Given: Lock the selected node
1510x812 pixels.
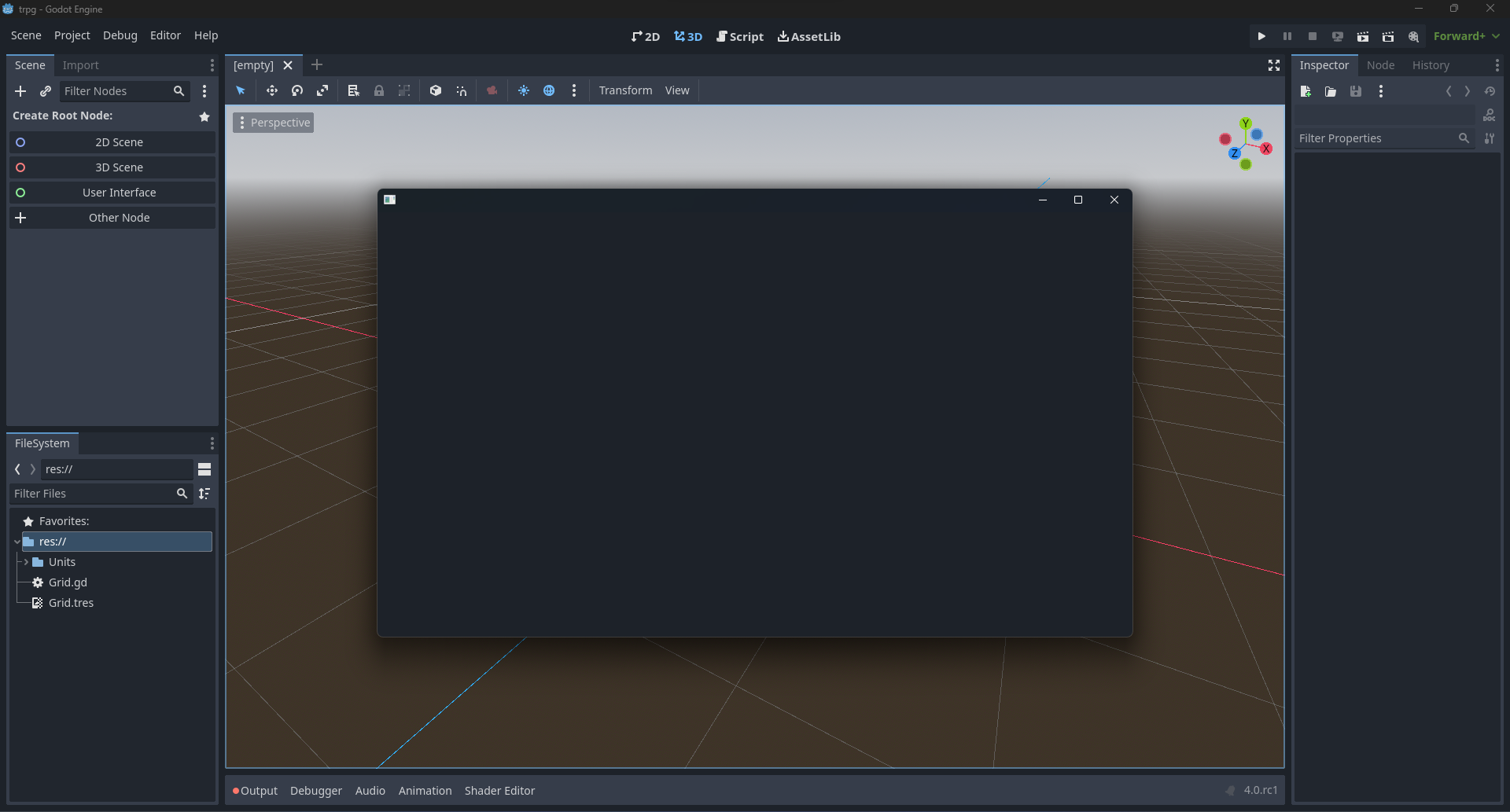Looking at the screenshot, I should 379,90.
